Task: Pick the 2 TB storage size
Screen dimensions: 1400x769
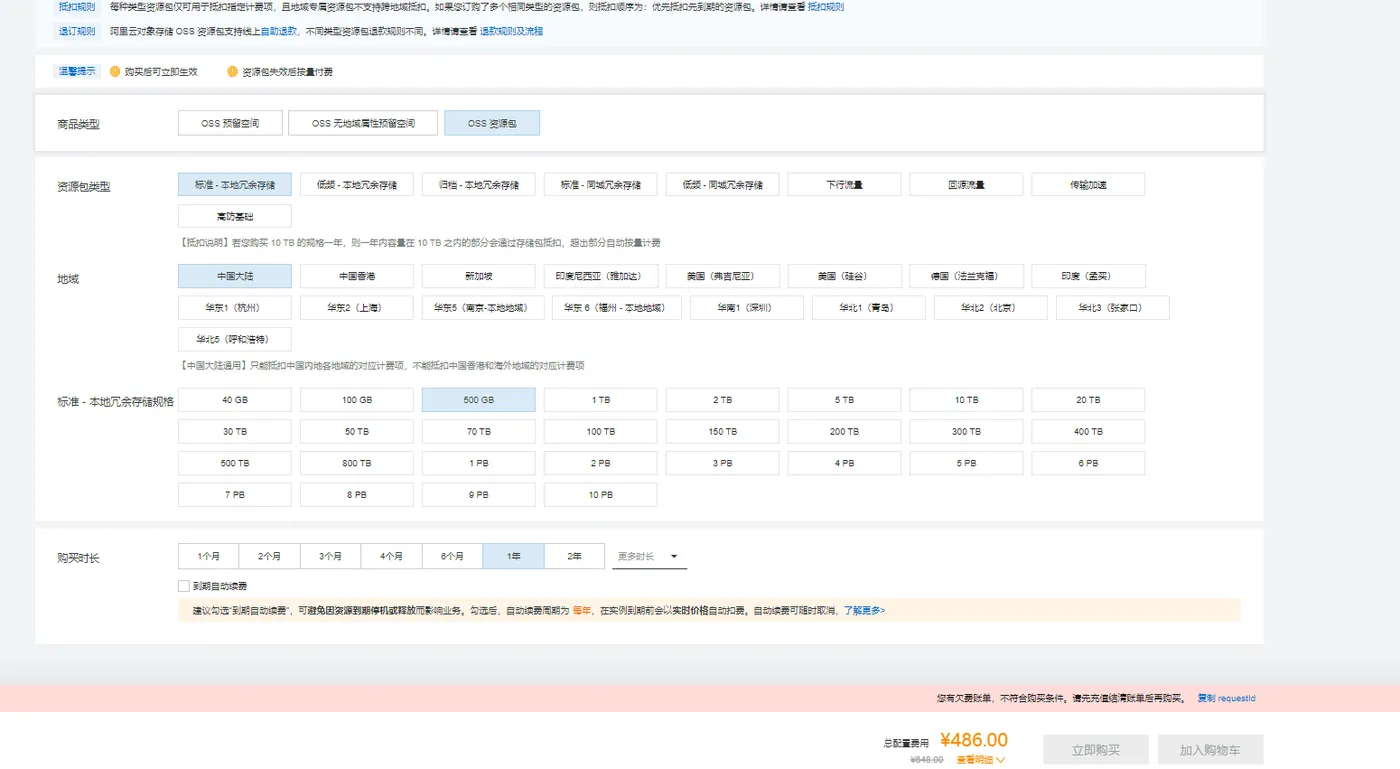Action: (x=723, y=400)
